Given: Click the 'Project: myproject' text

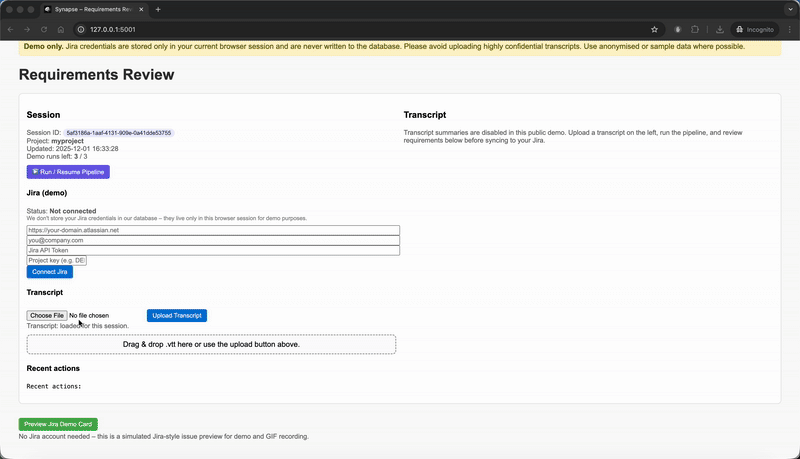Looking at the screenshot, I should [x=55, y=141].
